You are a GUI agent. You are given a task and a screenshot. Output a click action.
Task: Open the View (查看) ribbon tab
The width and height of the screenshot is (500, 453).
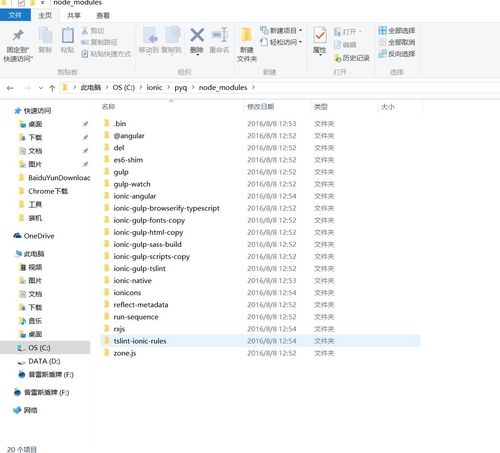103,15
